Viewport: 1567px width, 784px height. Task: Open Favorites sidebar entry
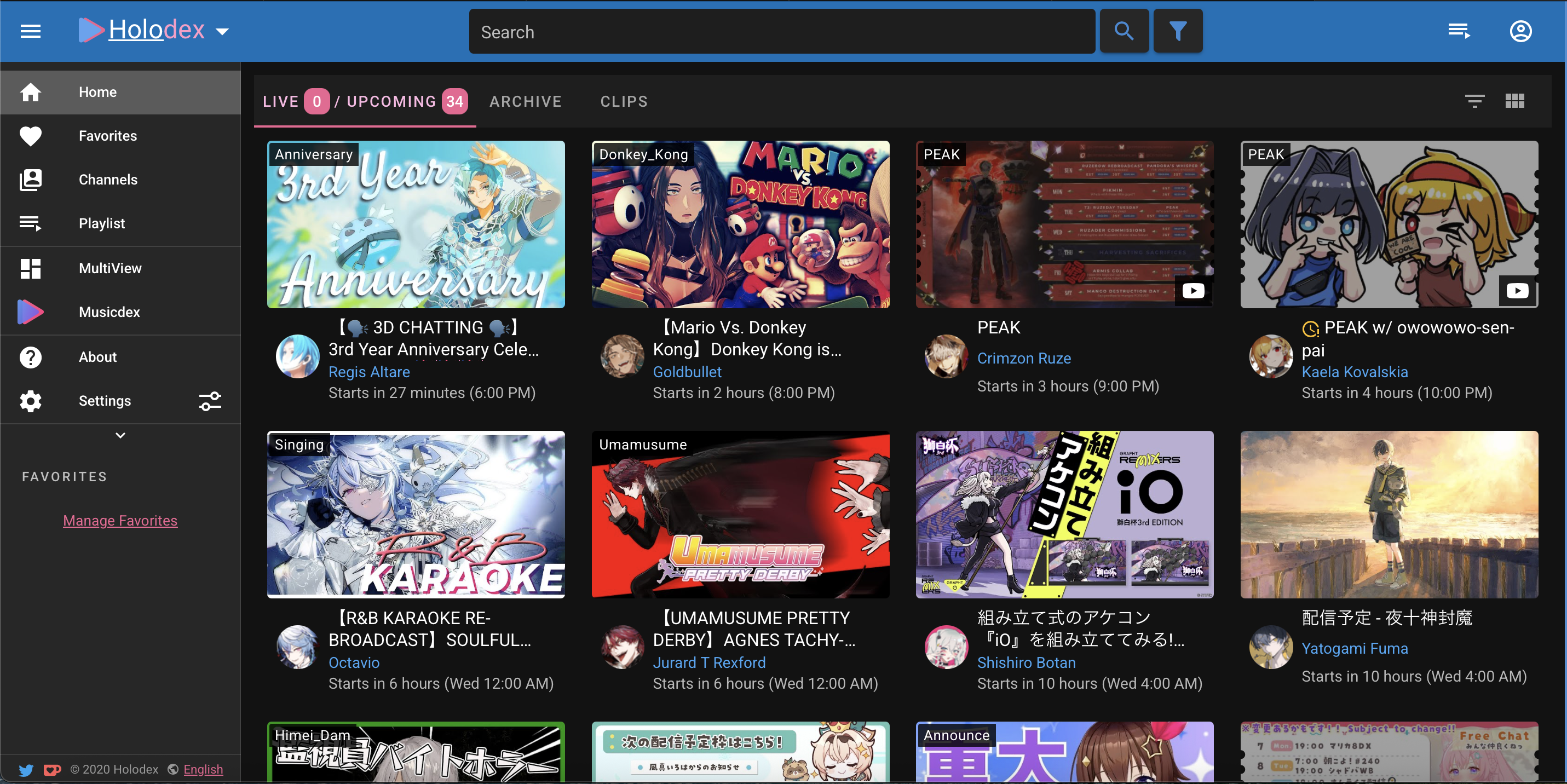coord(120,136)
